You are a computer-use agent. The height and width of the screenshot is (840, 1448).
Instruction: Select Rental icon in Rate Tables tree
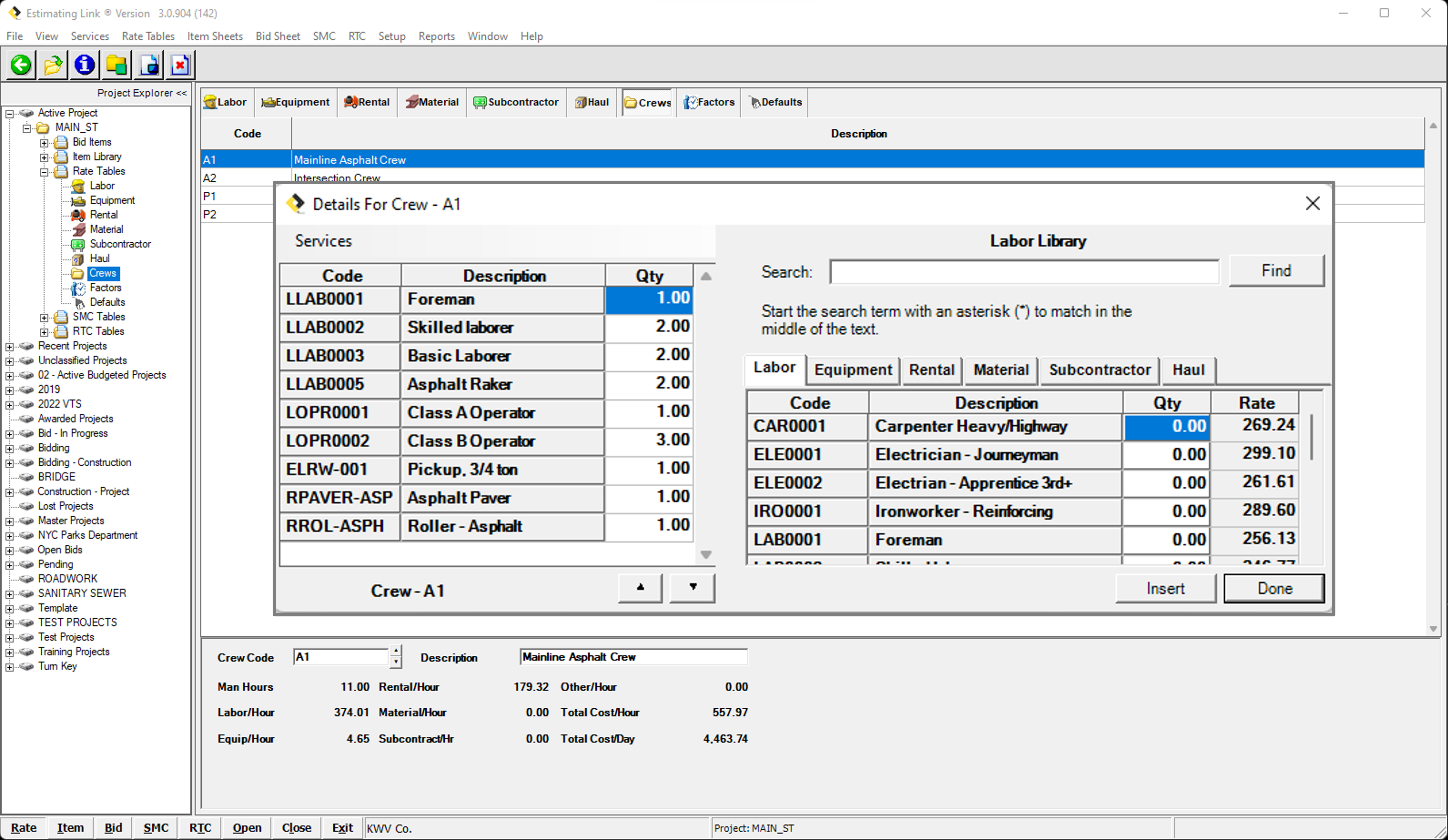[x=78, y=215]
